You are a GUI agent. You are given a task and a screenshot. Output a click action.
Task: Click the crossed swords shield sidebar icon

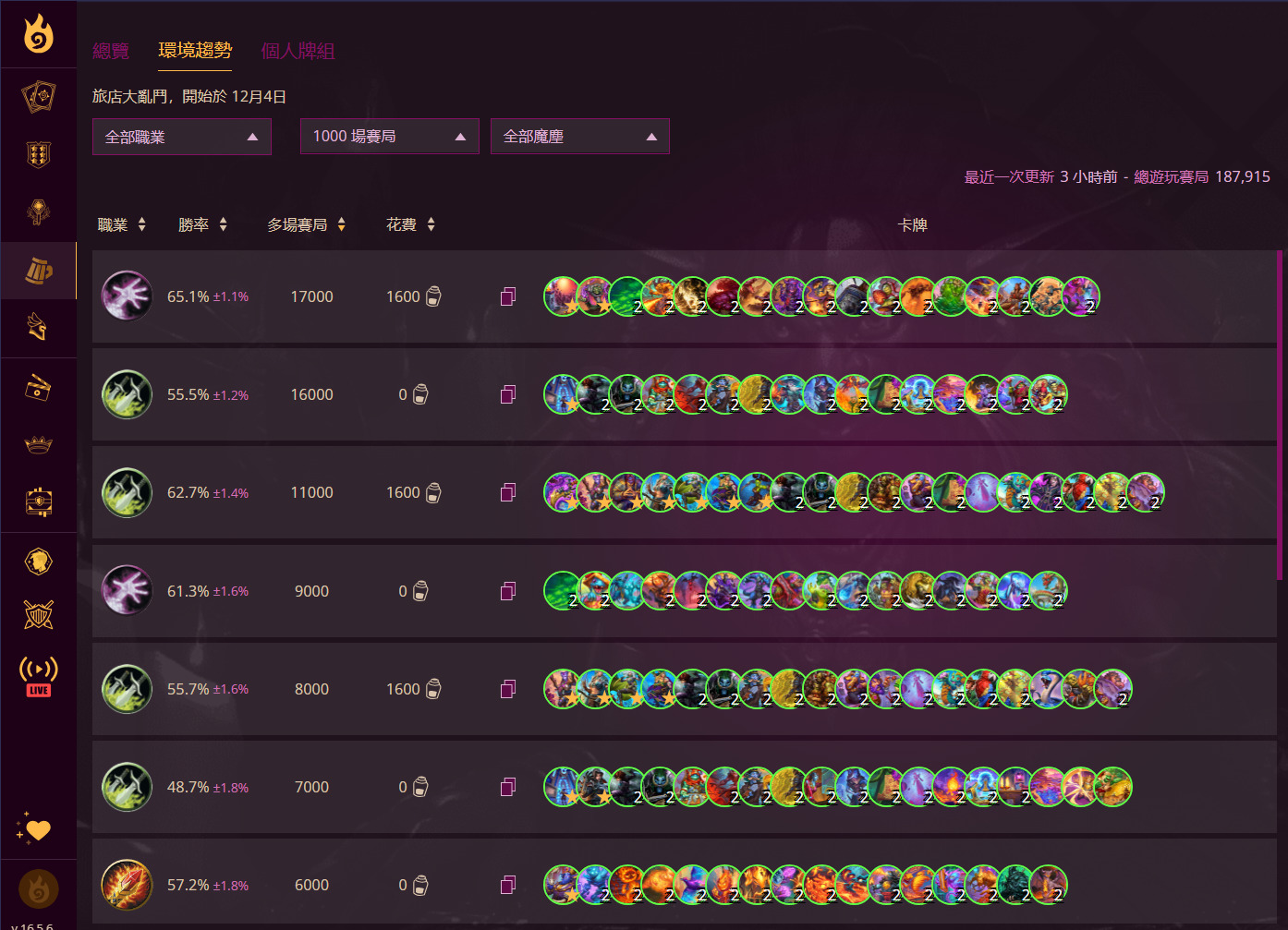(39, 614)
